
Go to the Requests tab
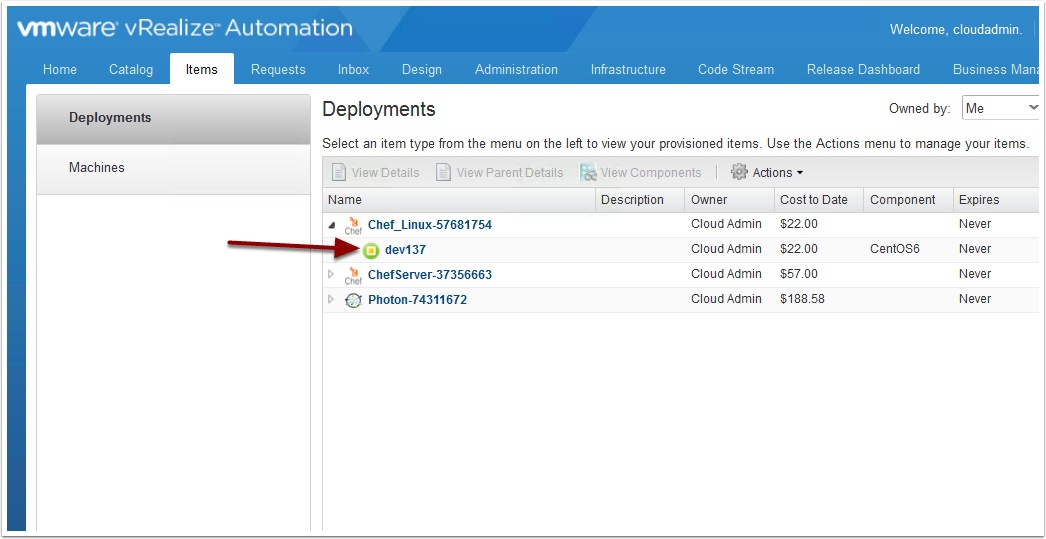click(278, 69)
